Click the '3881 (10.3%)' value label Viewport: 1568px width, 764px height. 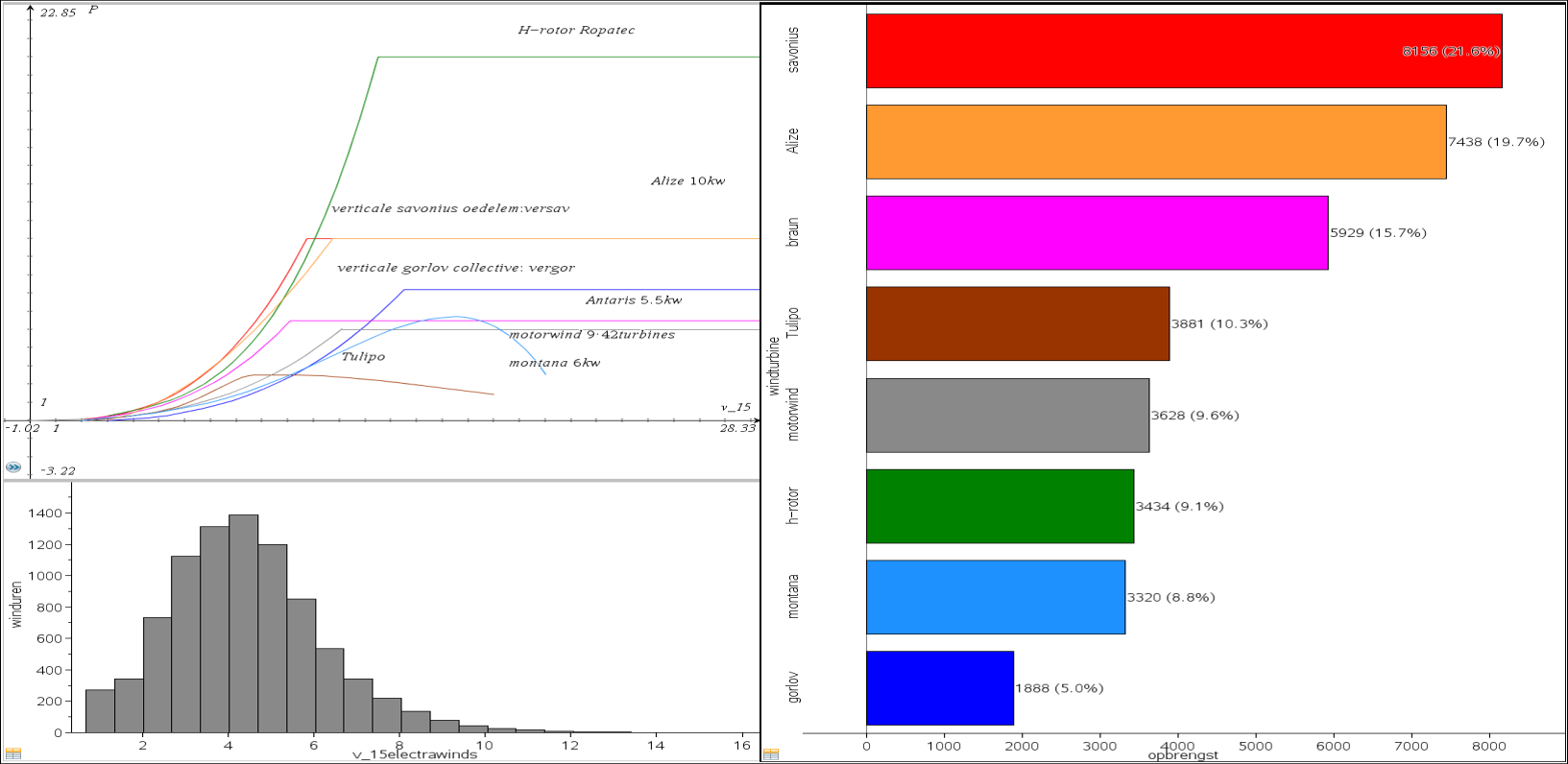(1219, 323)
